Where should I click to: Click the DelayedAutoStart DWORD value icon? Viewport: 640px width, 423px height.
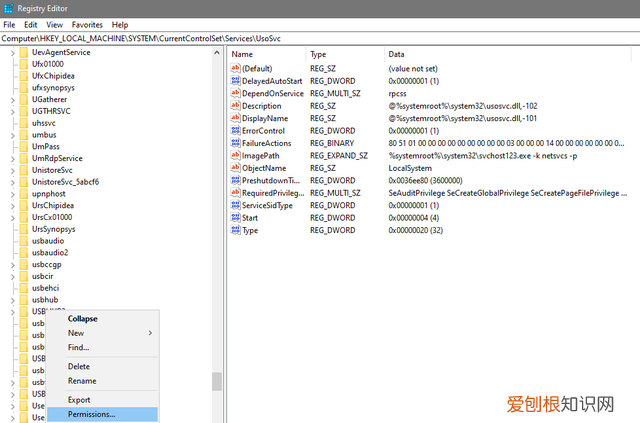coord(235,80)
